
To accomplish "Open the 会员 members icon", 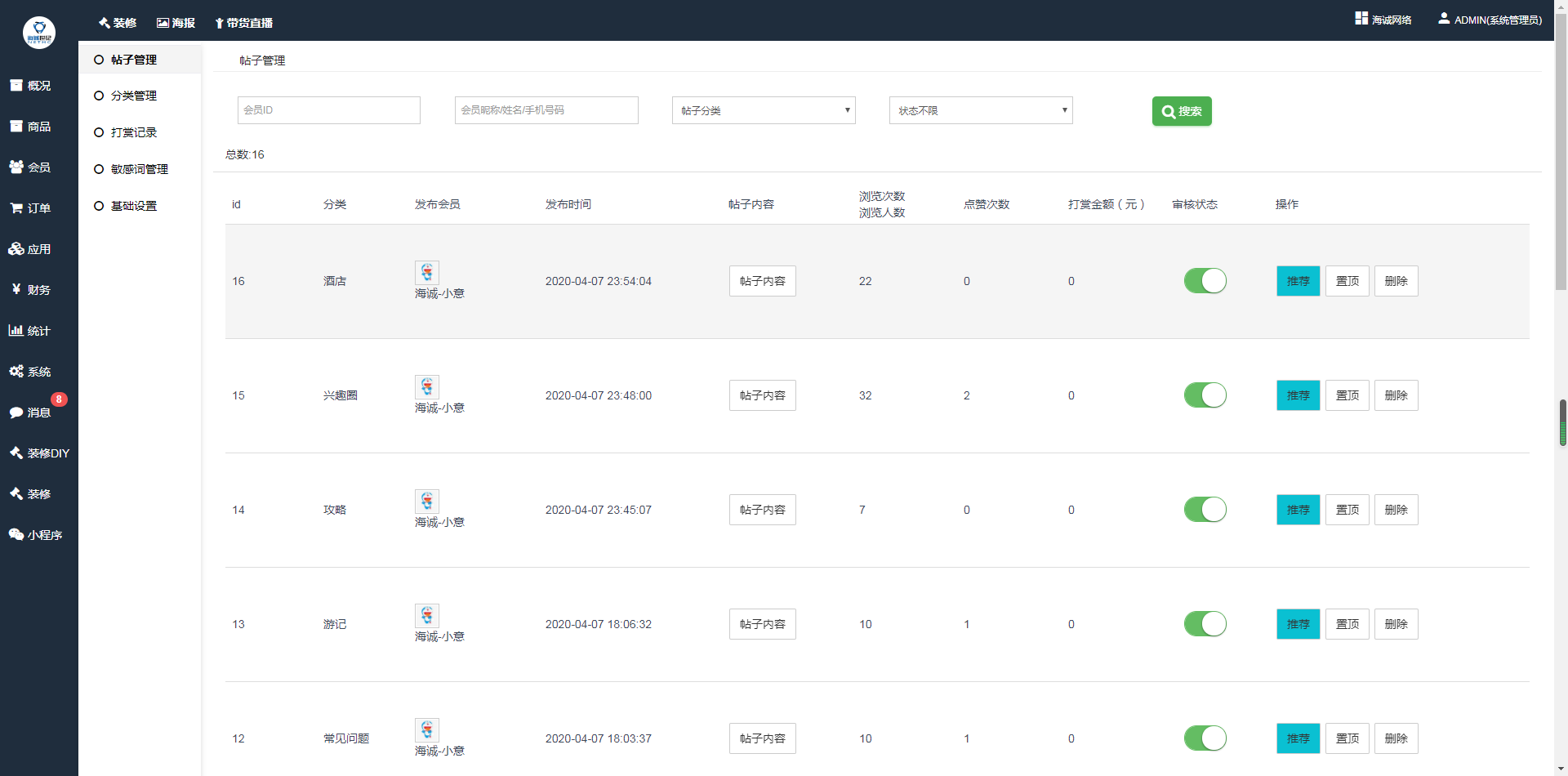I will (x=16, y=167).
